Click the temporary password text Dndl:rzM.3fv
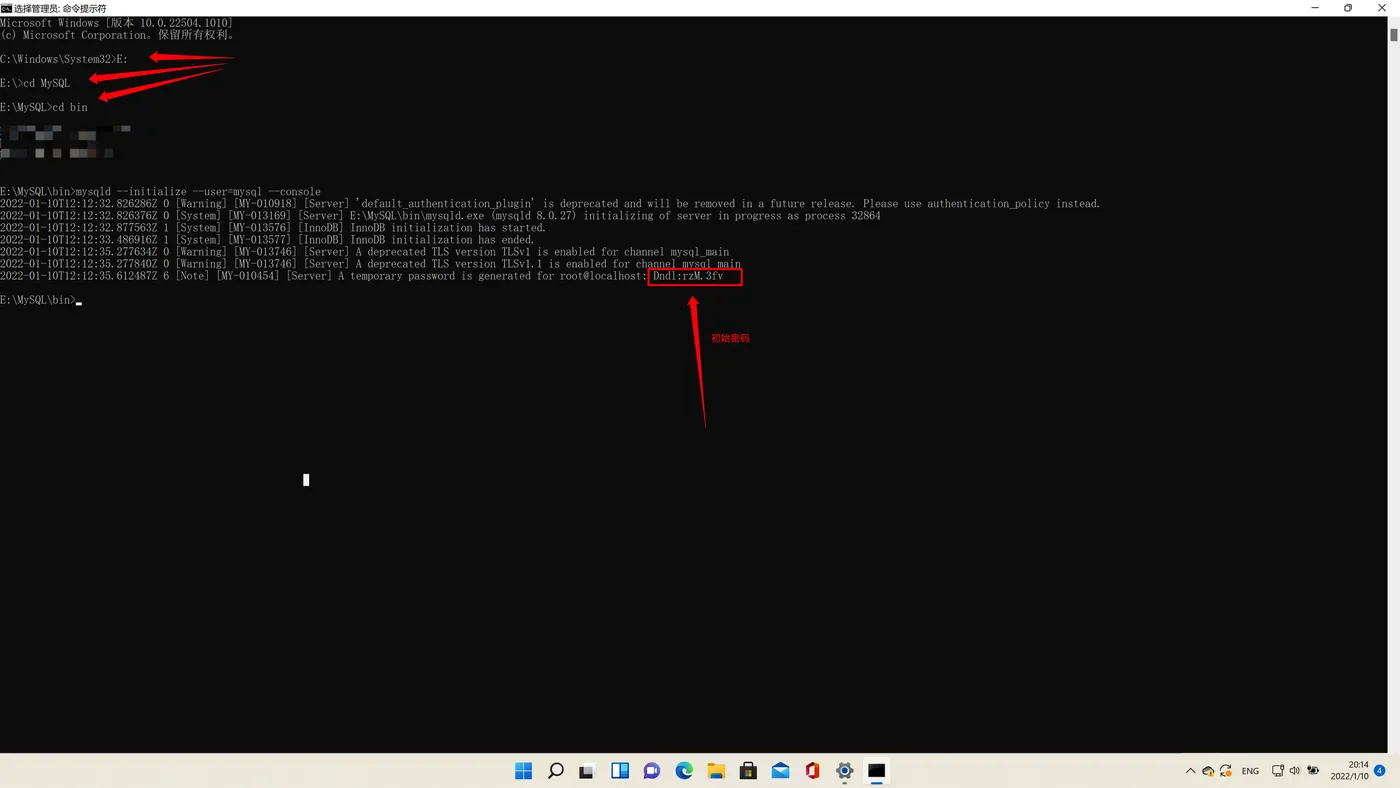The height and width of the screenshot is (788, 1400). pyautogui.click(x=688, y=276)
